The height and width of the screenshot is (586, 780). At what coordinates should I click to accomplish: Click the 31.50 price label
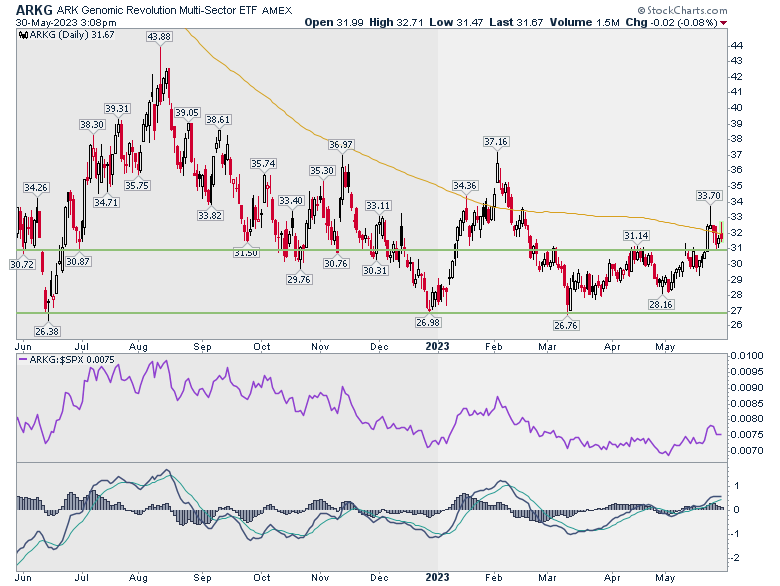click(x=246, y=253)
